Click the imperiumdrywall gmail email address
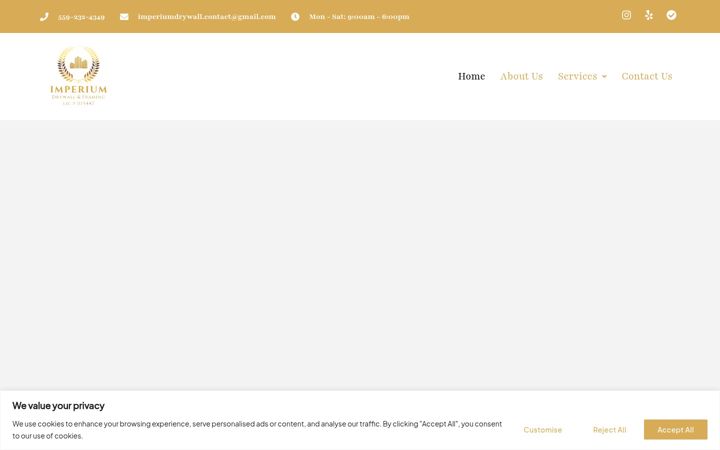This screenshot has width=720, height=450. click(207, 17)
